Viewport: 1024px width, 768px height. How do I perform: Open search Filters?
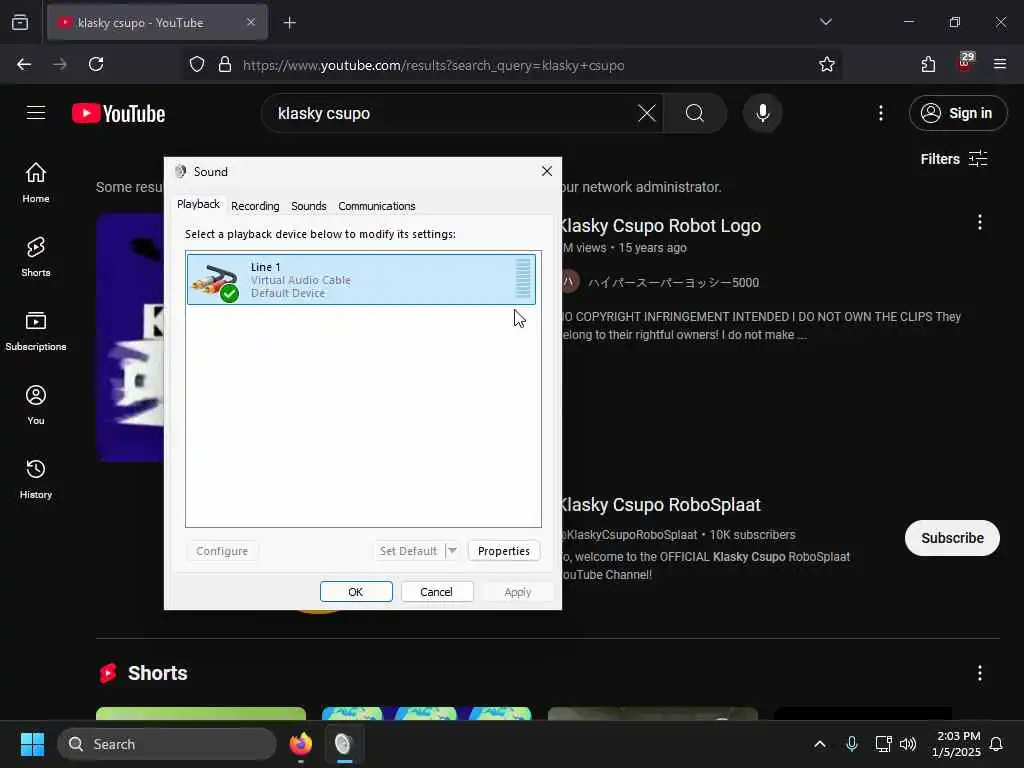(953, 159)
